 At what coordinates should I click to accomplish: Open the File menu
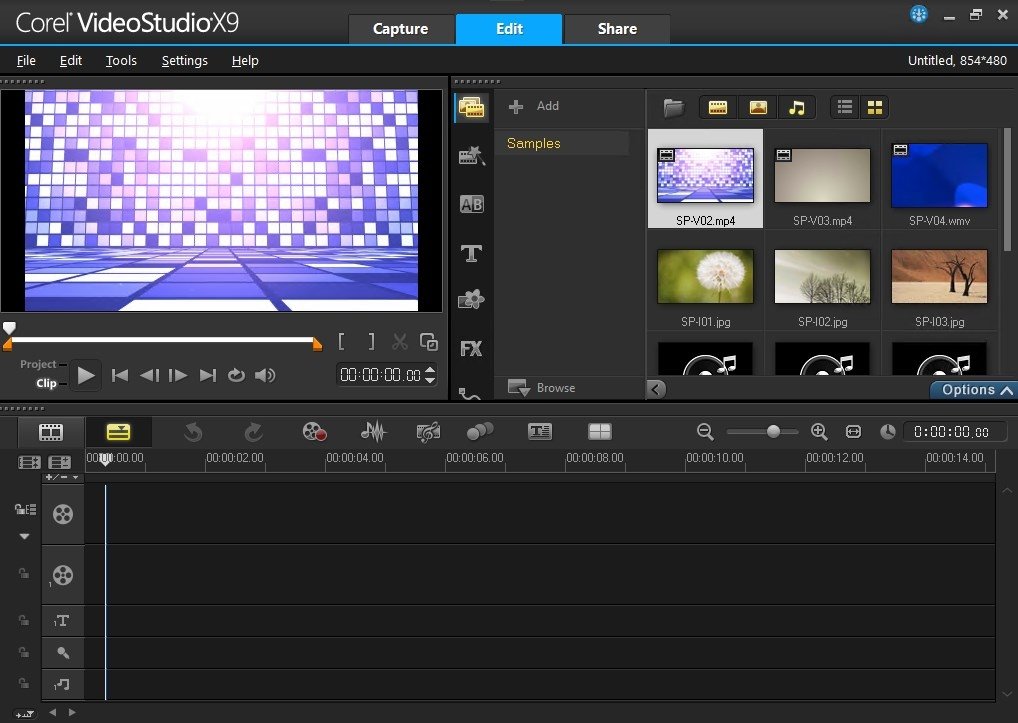coord(26,60)
